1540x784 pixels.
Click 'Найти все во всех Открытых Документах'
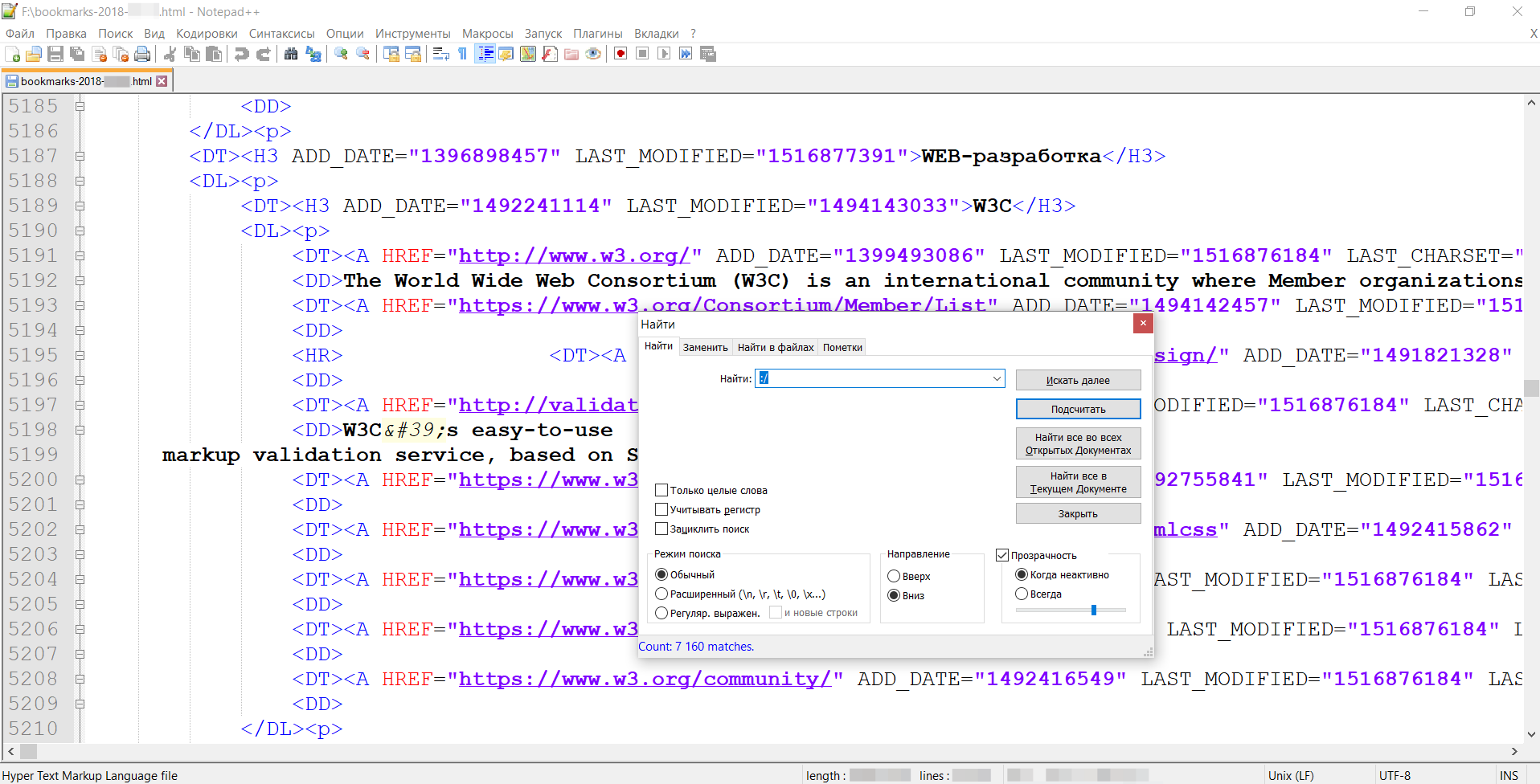click(1078, 443)
